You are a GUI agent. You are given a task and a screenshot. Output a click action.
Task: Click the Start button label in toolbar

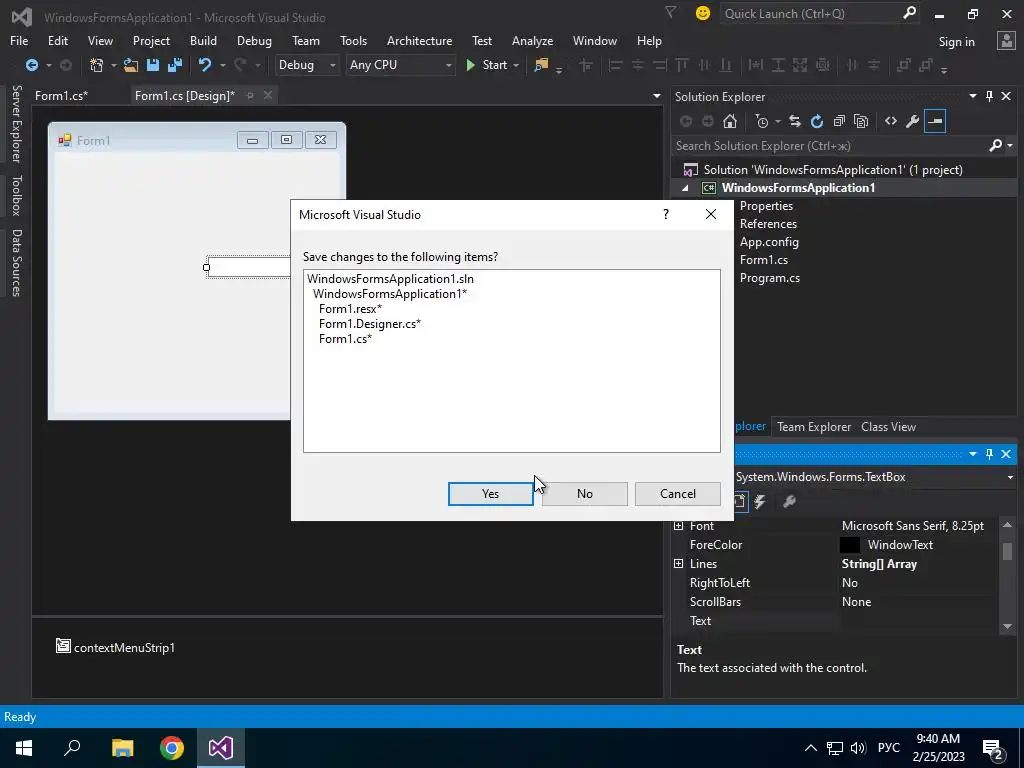494,65
